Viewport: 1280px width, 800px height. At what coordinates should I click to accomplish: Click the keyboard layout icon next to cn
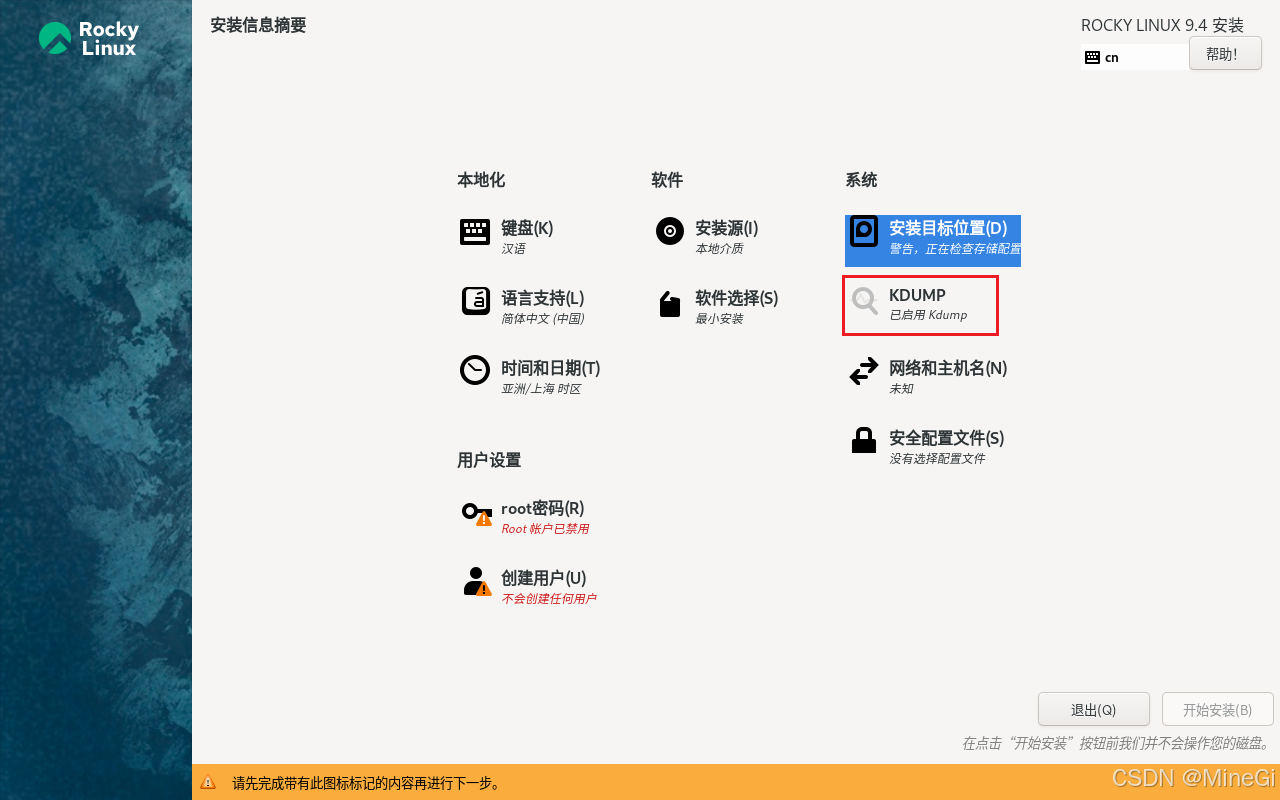tap(1092, 58)
